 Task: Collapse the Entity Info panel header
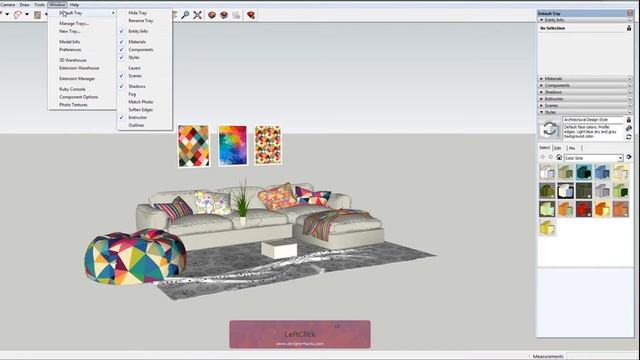[585, 20]
